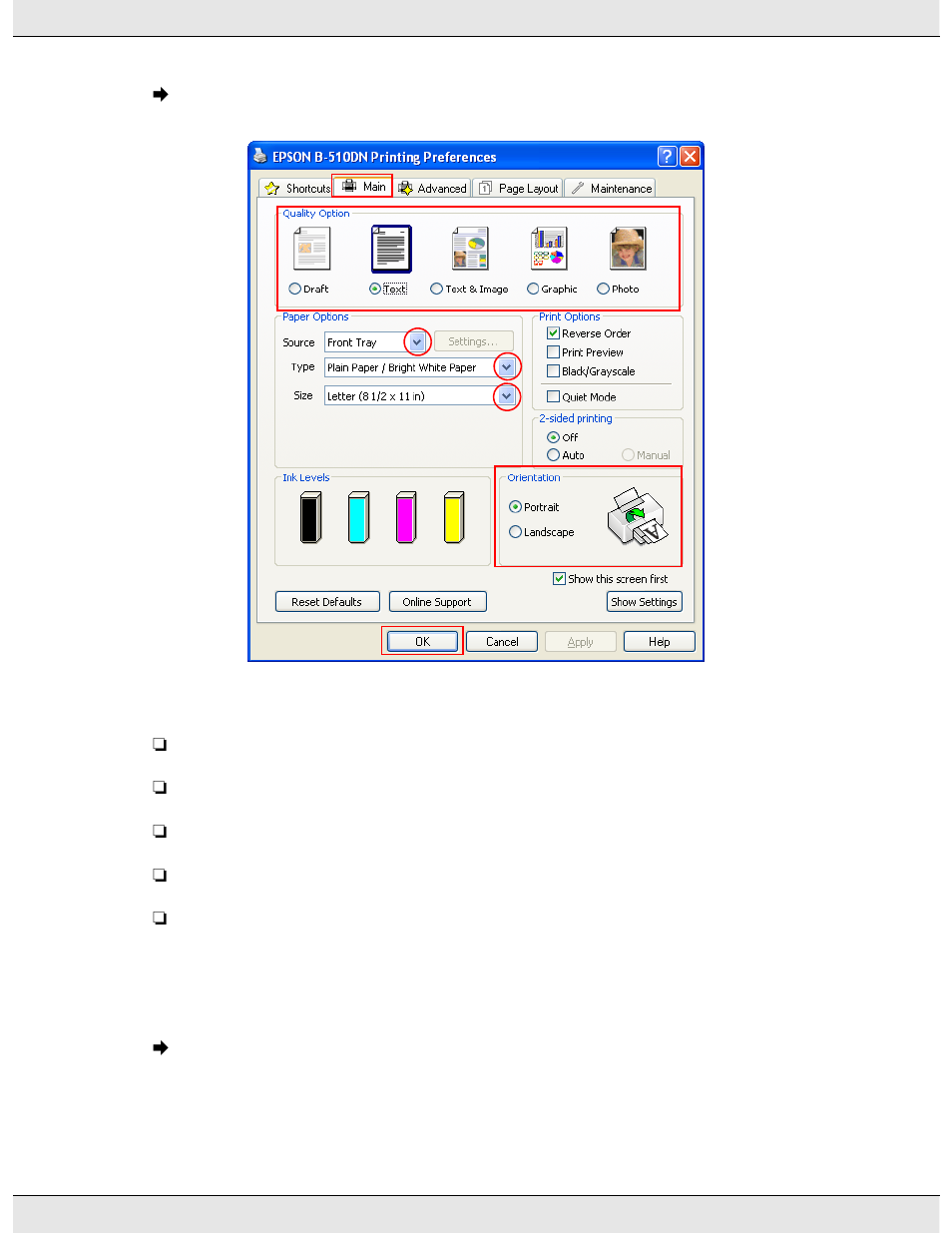The image size is (952, 1233).
Task: Select the Text quality radio button
Action: [375, 289]
